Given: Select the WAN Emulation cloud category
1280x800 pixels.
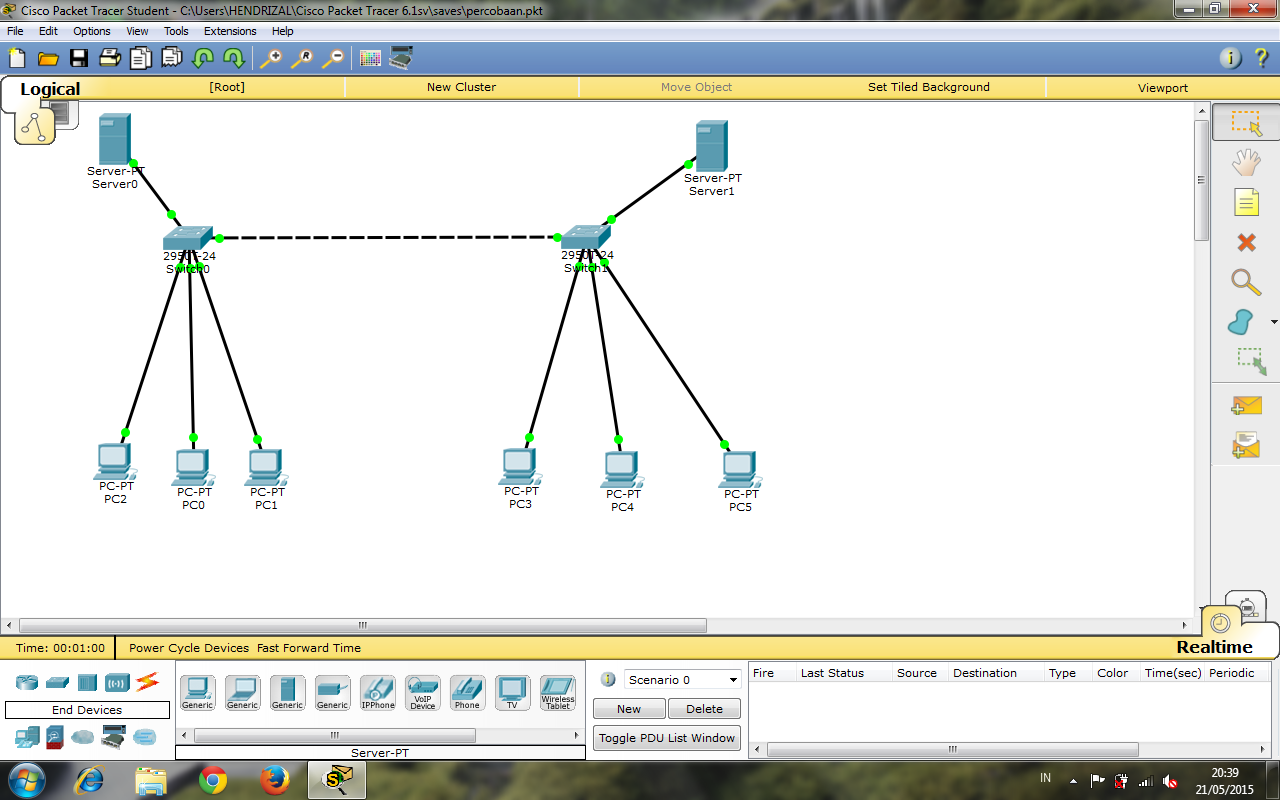Looking at the screenshot, I should (82, 738).
